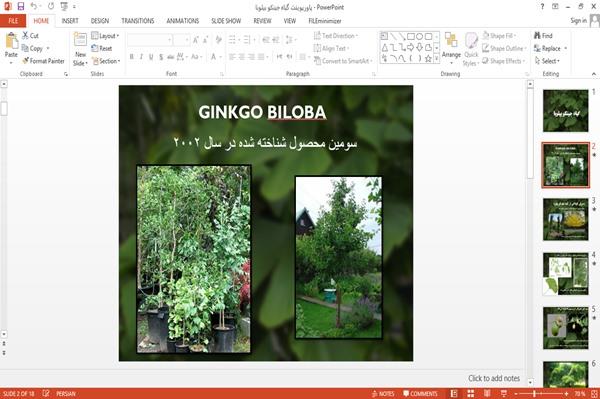Open the Layout dropdown
The image size is (600, 399).
pos(105,36)
